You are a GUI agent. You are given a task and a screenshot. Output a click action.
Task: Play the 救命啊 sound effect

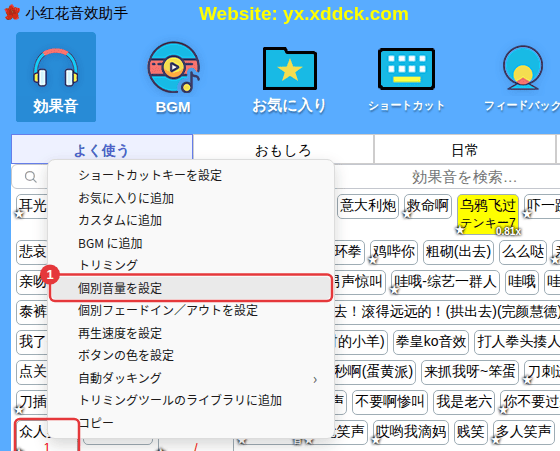point(428,206)
